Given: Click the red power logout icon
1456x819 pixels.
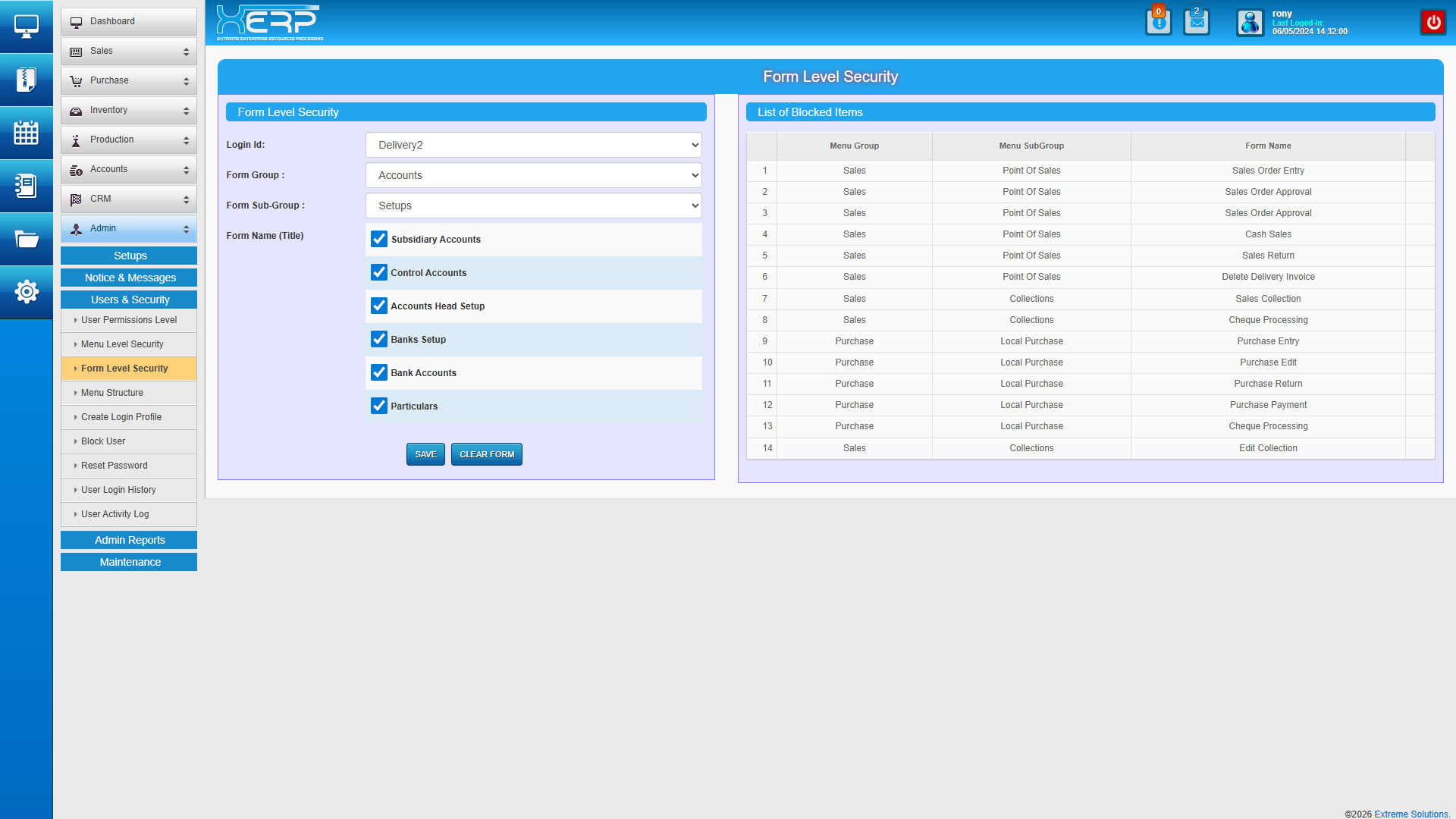Looking at the screenshot, I should [1433, 23].
